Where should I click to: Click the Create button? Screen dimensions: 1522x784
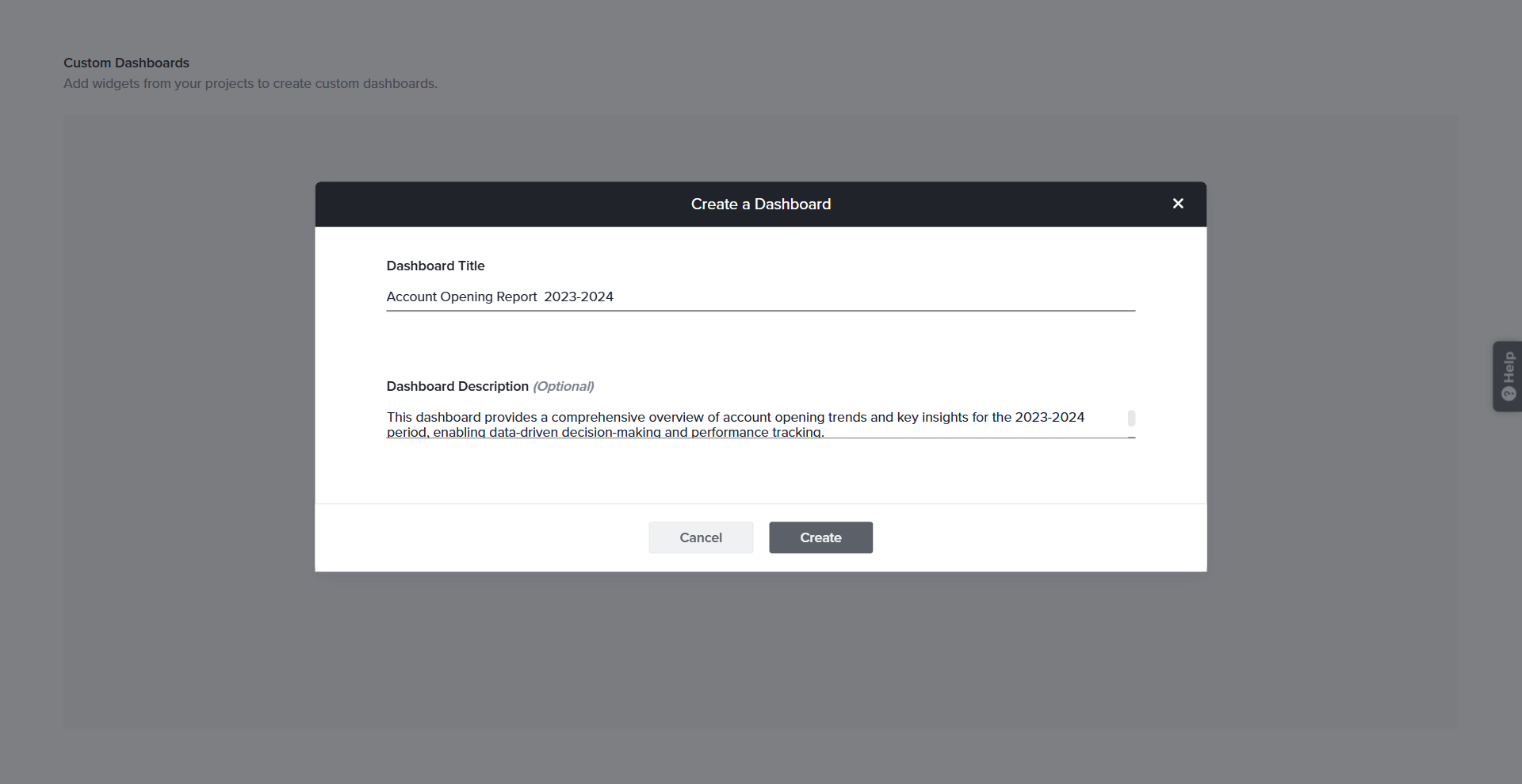[x=820, y=537]
